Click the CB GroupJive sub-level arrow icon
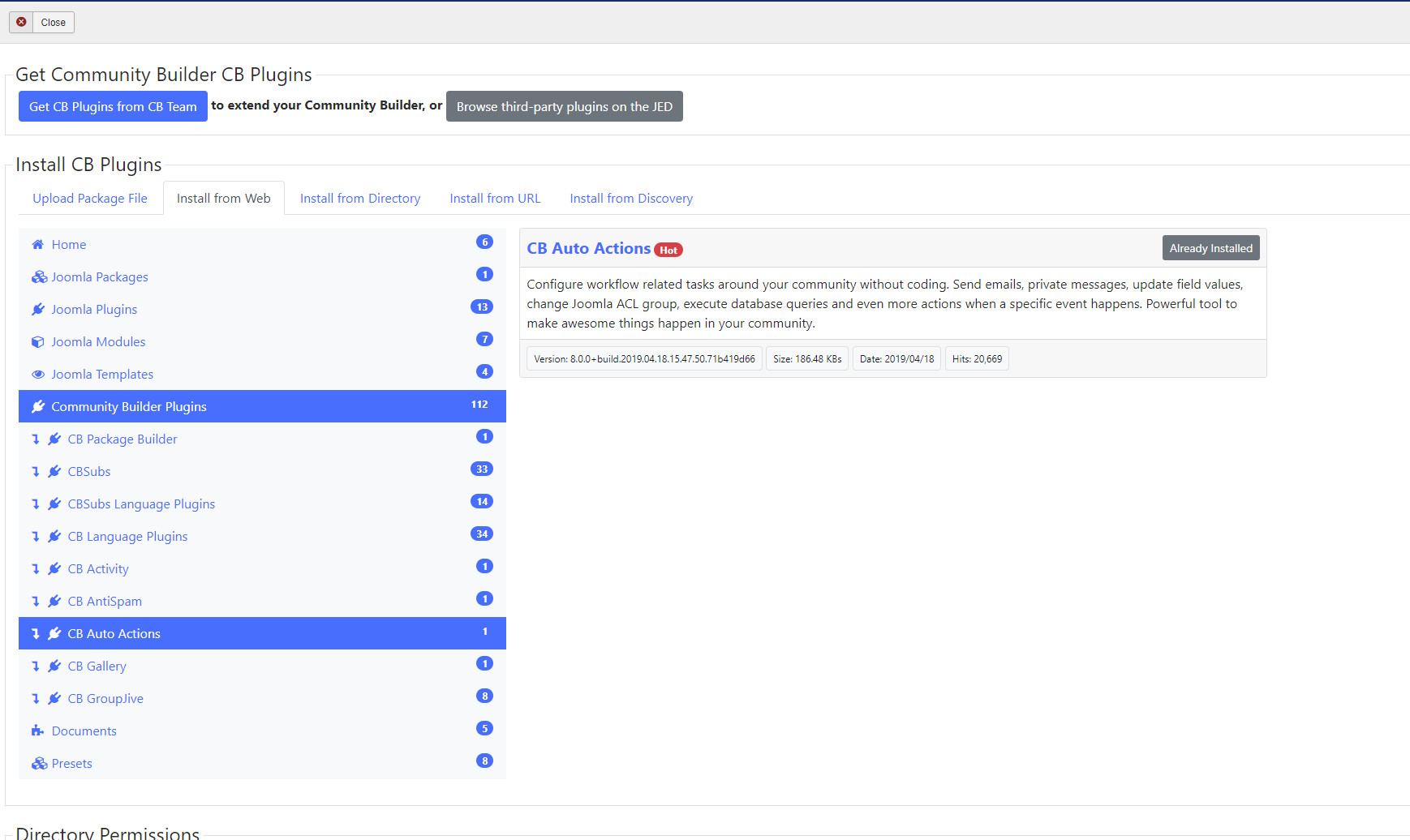Image resolution: width=1410 pixels, height=840 pixels. 36,698
